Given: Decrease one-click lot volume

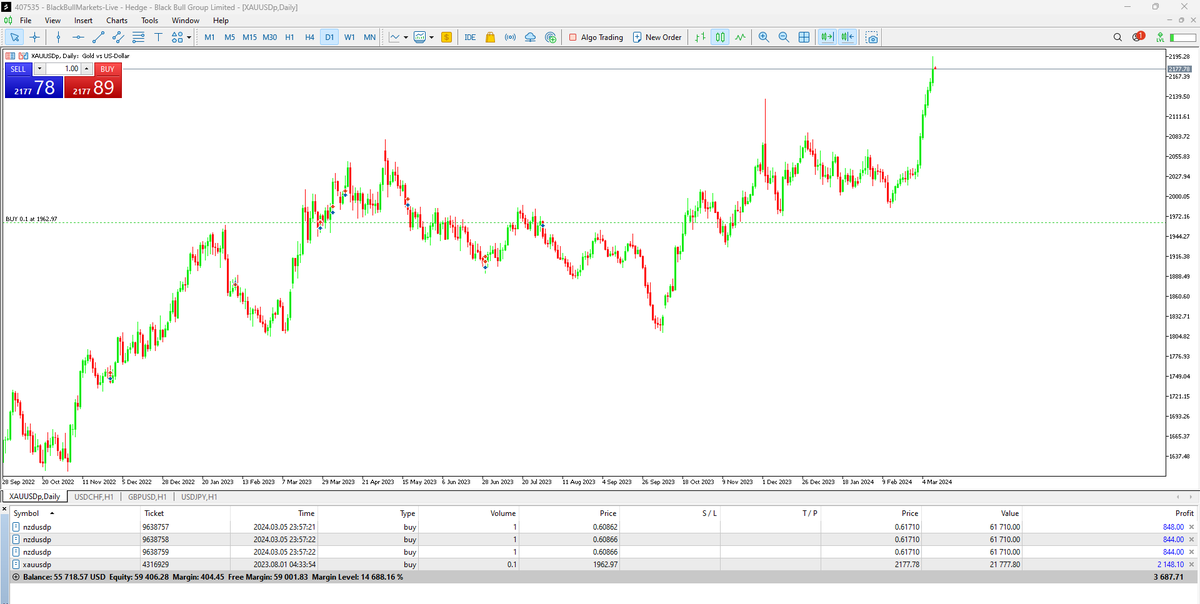Looking at the screenshot, I should coord(39,69).
